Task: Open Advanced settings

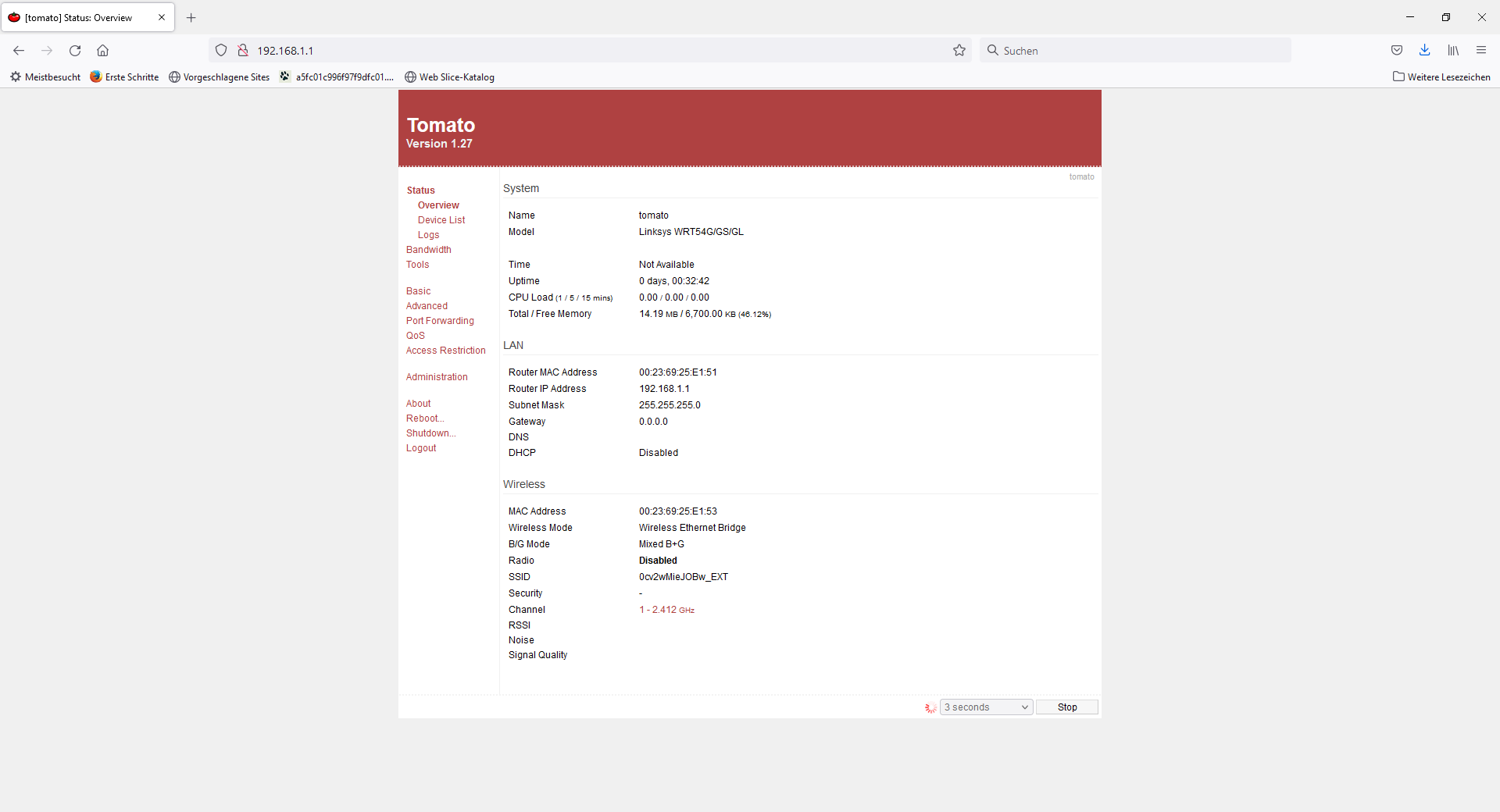Action: click(x=427, y=306)
